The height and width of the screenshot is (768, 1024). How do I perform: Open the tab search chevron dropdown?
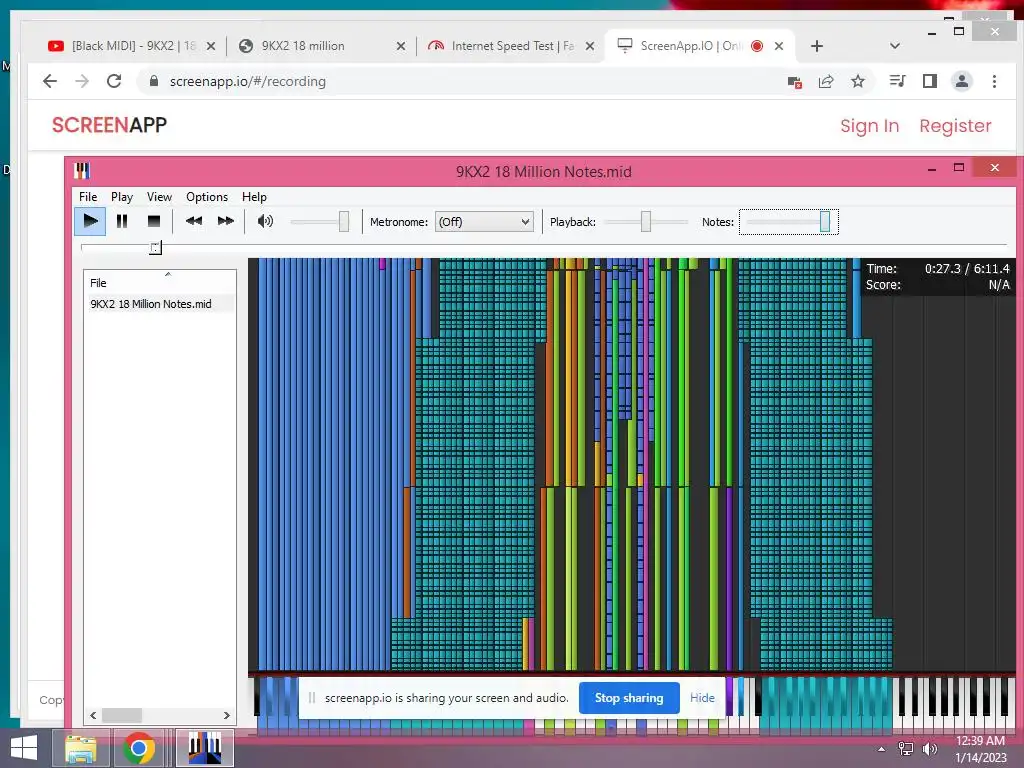point(895,46)
